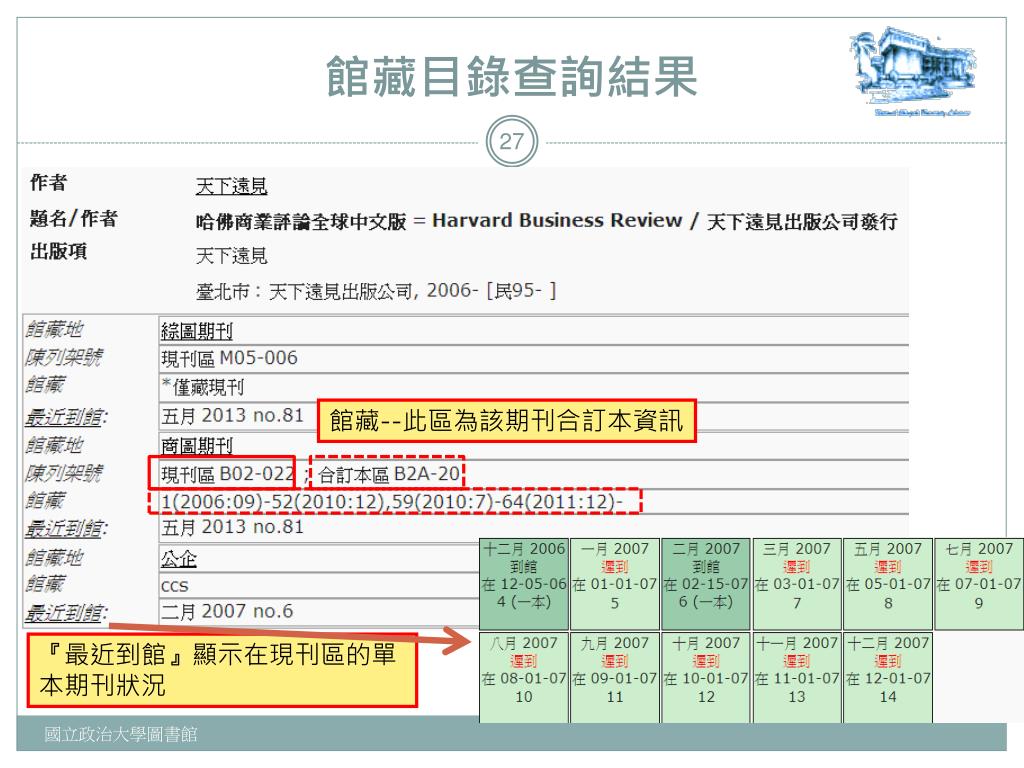The height and width of the screenshot is (768, 1024).
Task: Click the 九月 2007 issue cell
Action: tap(615, 678)
